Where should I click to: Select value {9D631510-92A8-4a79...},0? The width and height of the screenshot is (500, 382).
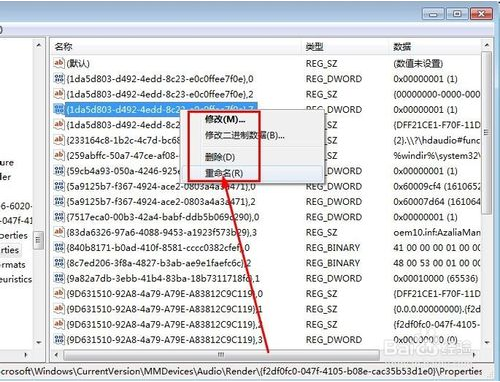pyautogui.click(x=165, y=294)
